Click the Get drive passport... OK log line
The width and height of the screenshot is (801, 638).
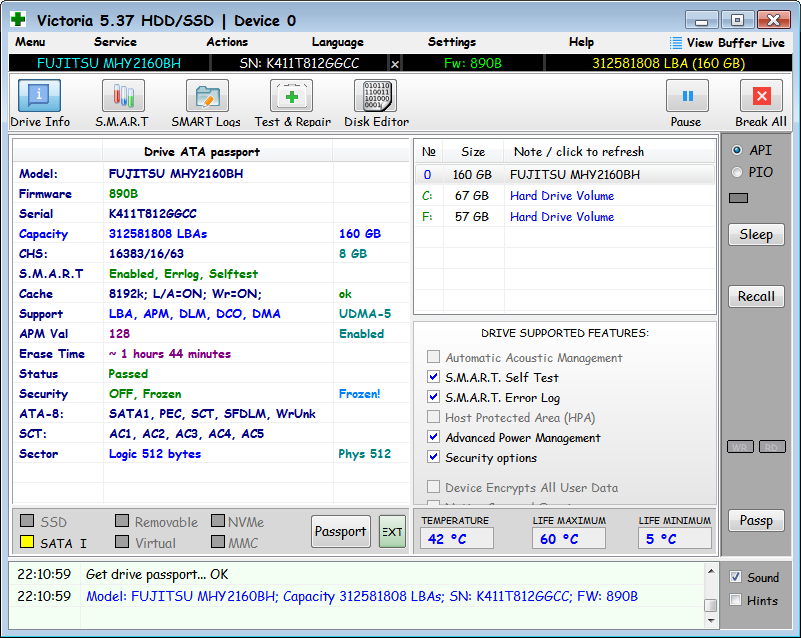tap(157, 575)
